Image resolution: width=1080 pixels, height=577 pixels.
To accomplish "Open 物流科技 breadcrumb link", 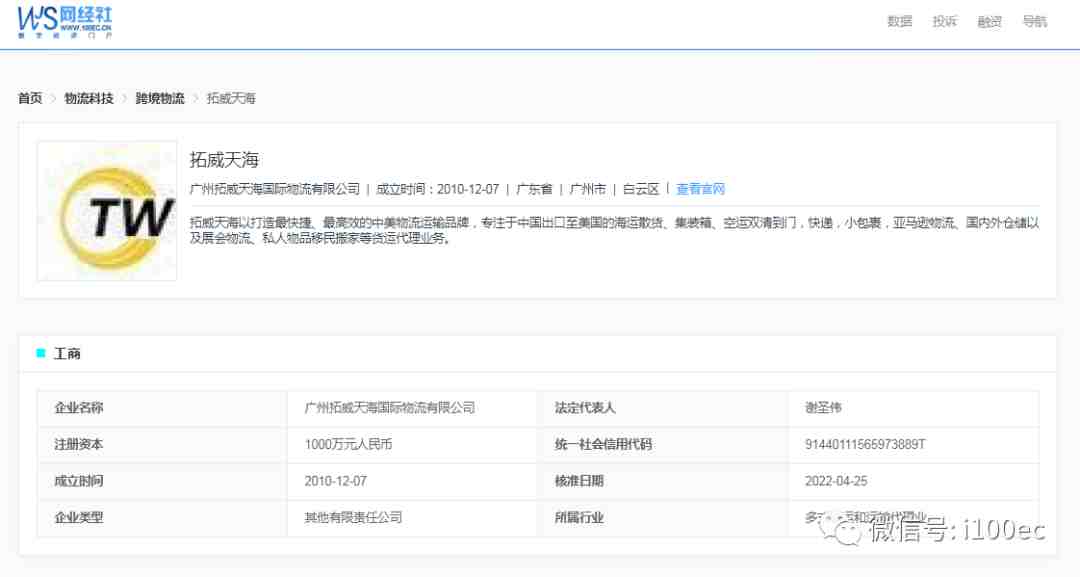I will 89,98.
